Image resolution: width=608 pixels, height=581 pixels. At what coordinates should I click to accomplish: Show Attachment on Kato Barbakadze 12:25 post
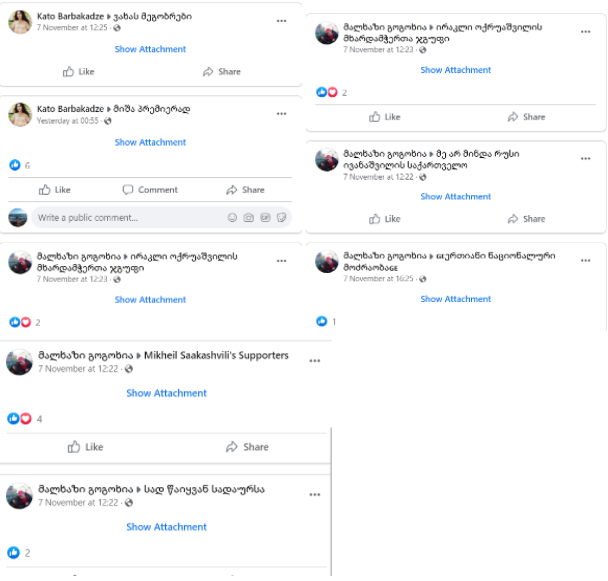150,49
